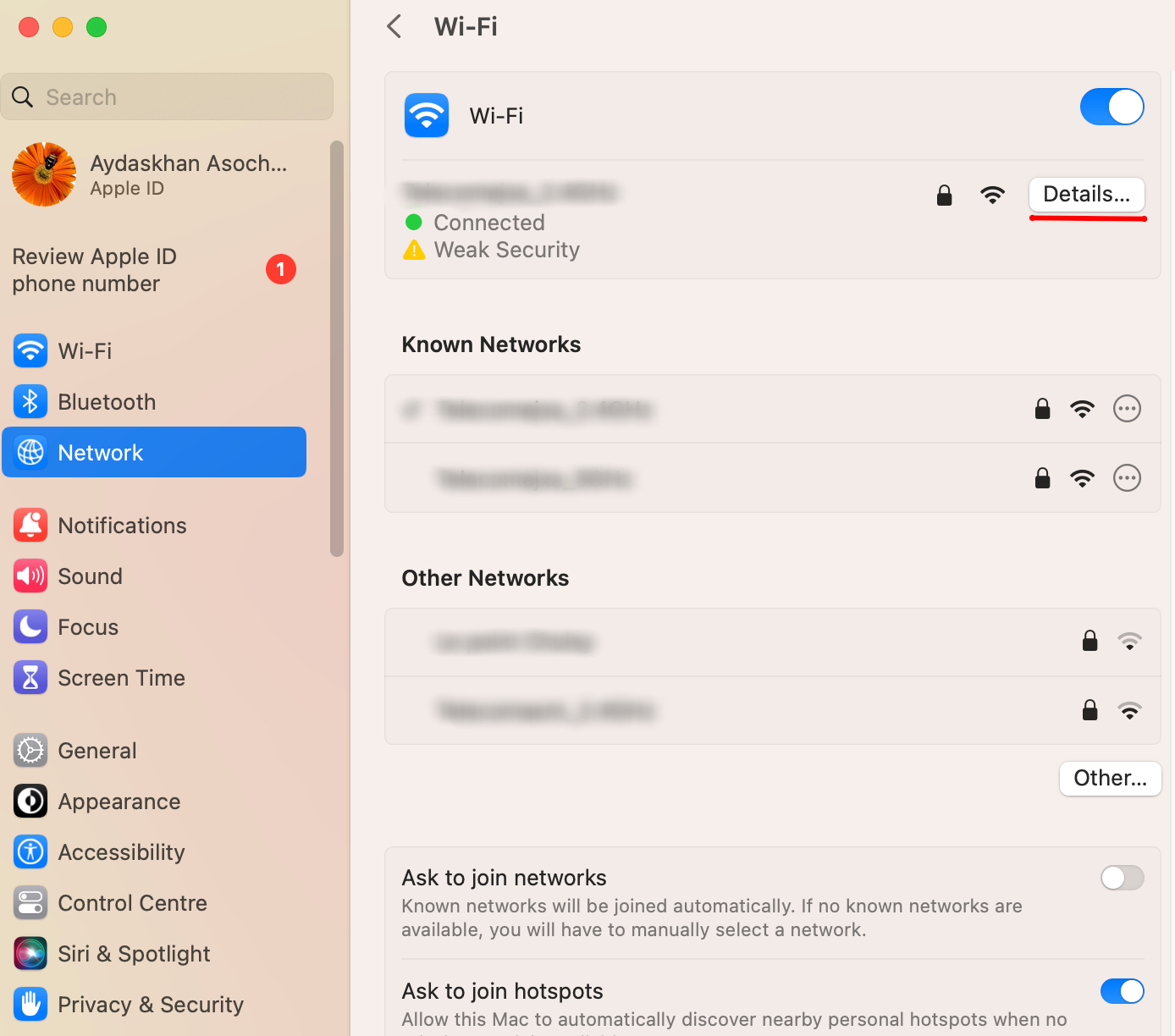Open General settings in the sidebar
Viewport: 1175px width, 1036px height.
pos(97,751)
